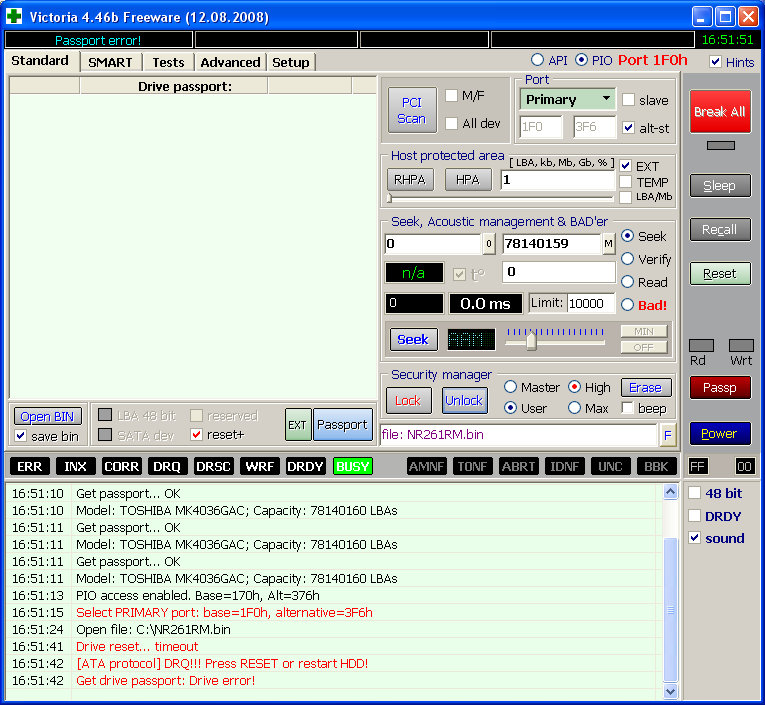Click the M button beside end LBA
The width and height of the screenshot is (765, 705).
pos(608,244)
